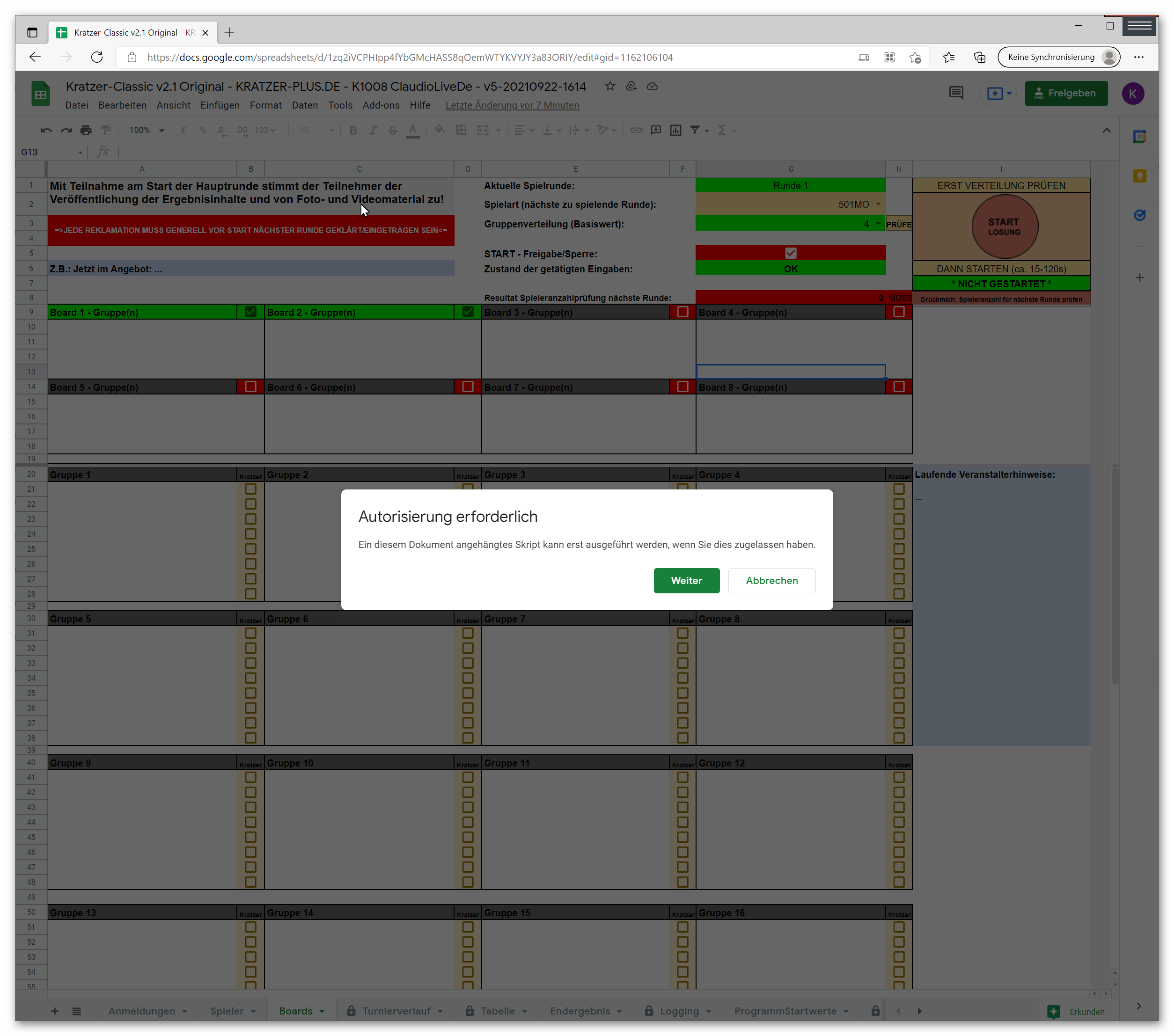The width and height of the screenshot is (1174, 1036).
Task: Open Google Calendar side panel icon
Action: 1139,137
